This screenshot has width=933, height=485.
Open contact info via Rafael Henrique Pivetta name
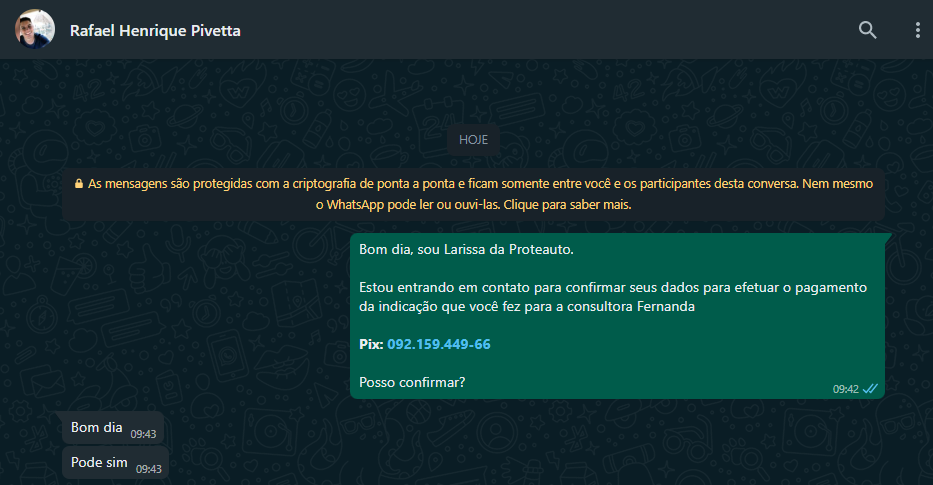[155, 30]
